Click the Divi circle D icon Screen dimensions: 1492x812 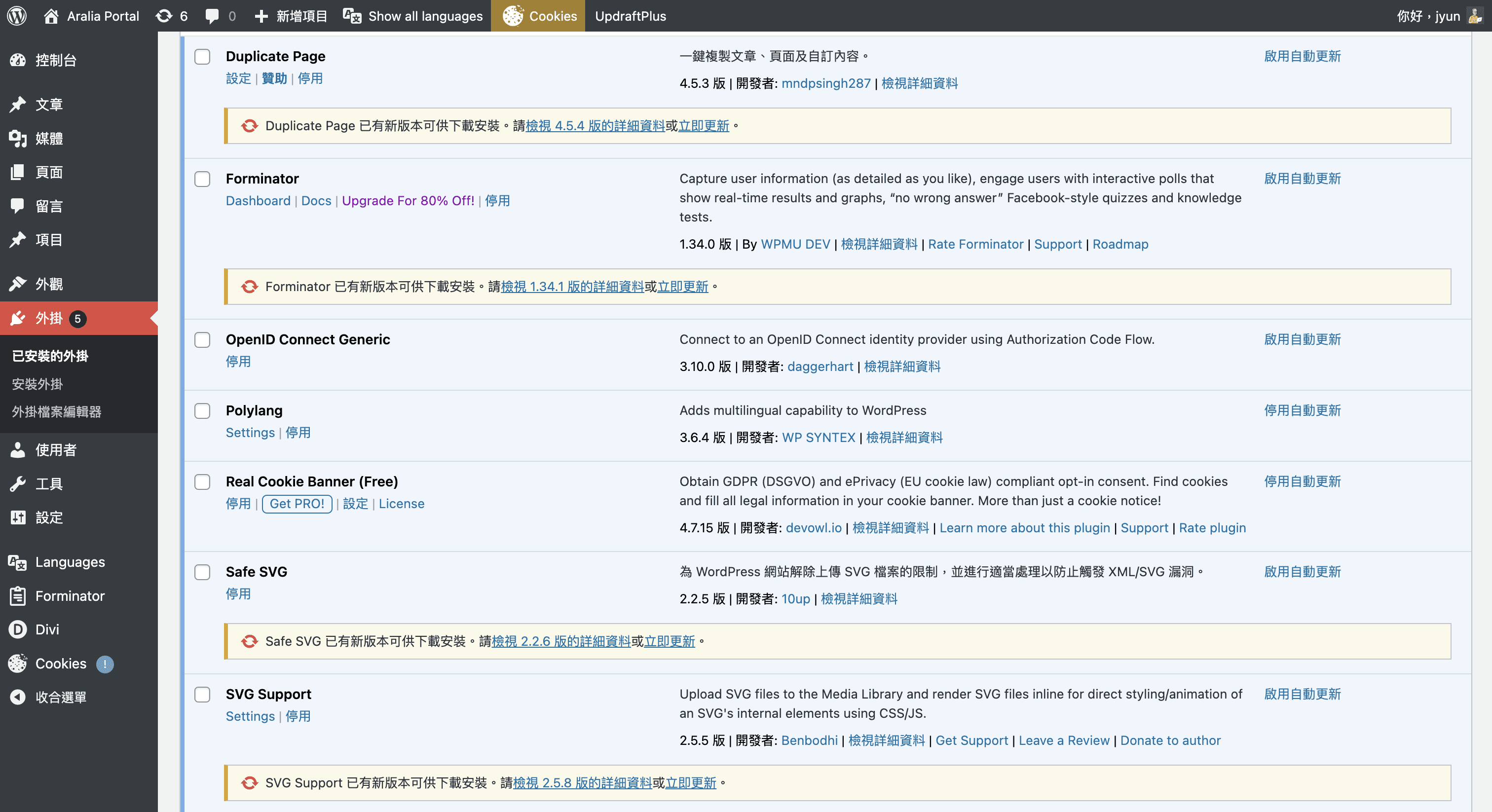tap(18, 629)
